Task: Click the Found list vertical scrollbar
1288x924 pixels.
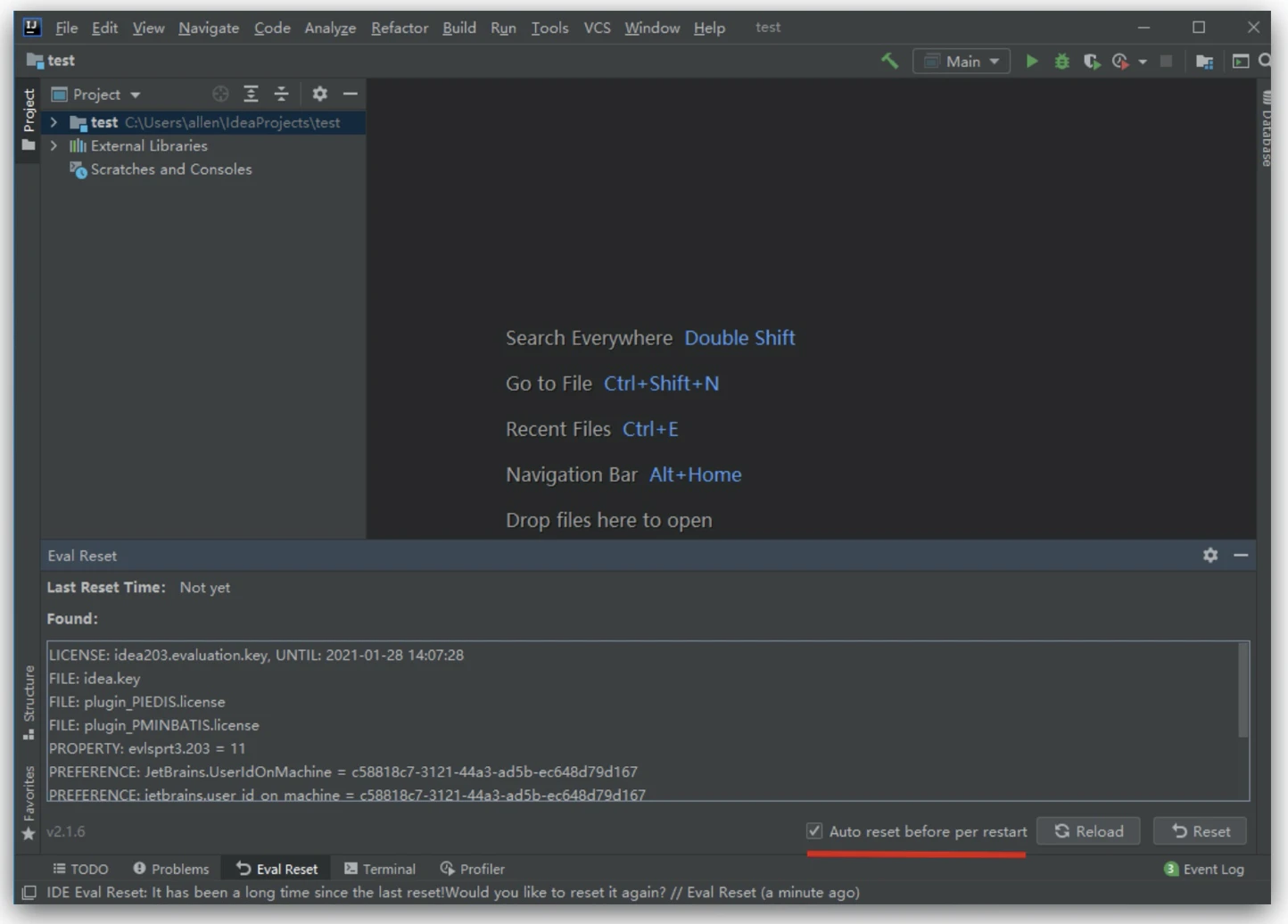Action: coord(1243,691)
